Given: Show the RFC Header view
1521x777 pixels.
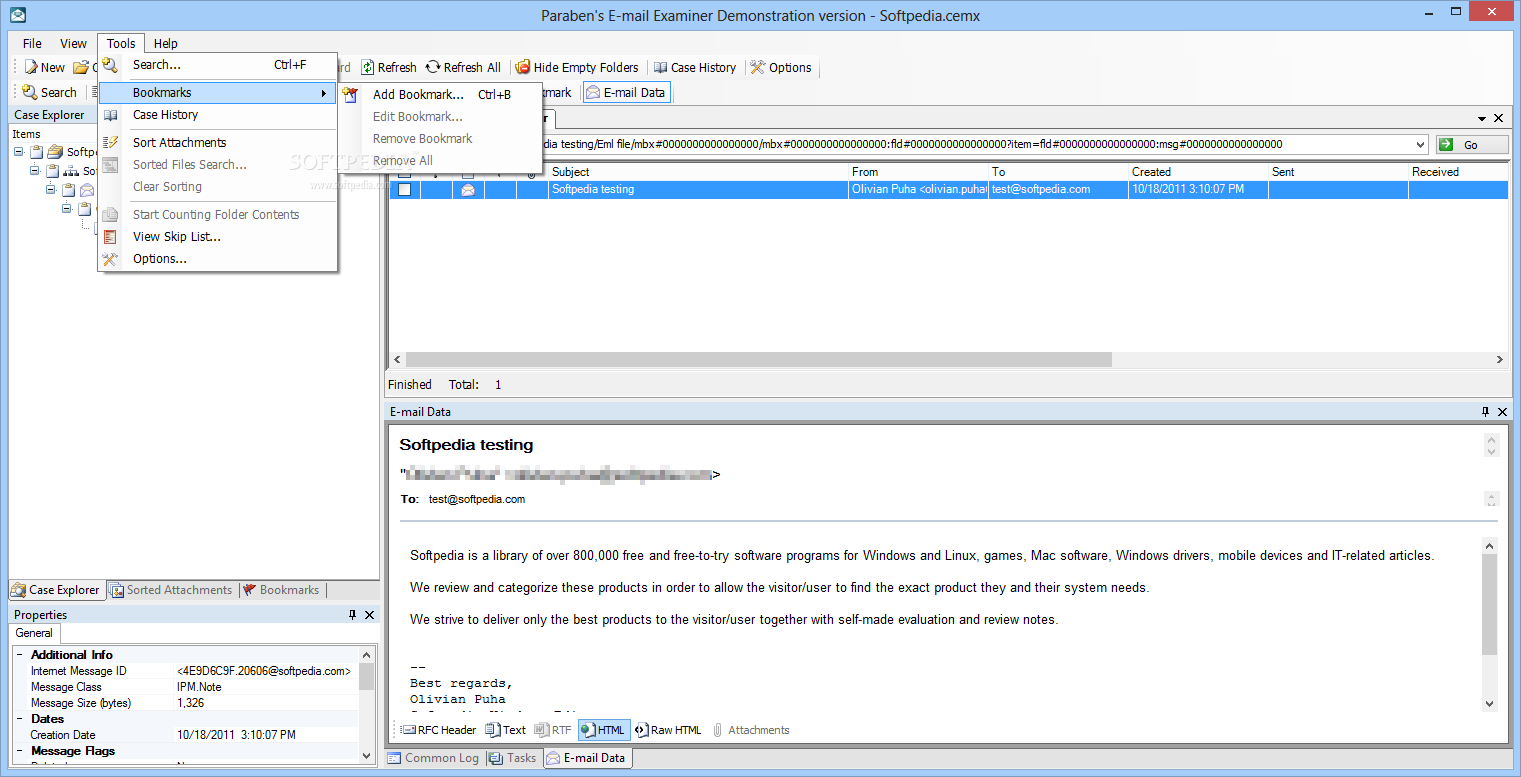Looking at the screenshot, I should click(x=439, y=730).
